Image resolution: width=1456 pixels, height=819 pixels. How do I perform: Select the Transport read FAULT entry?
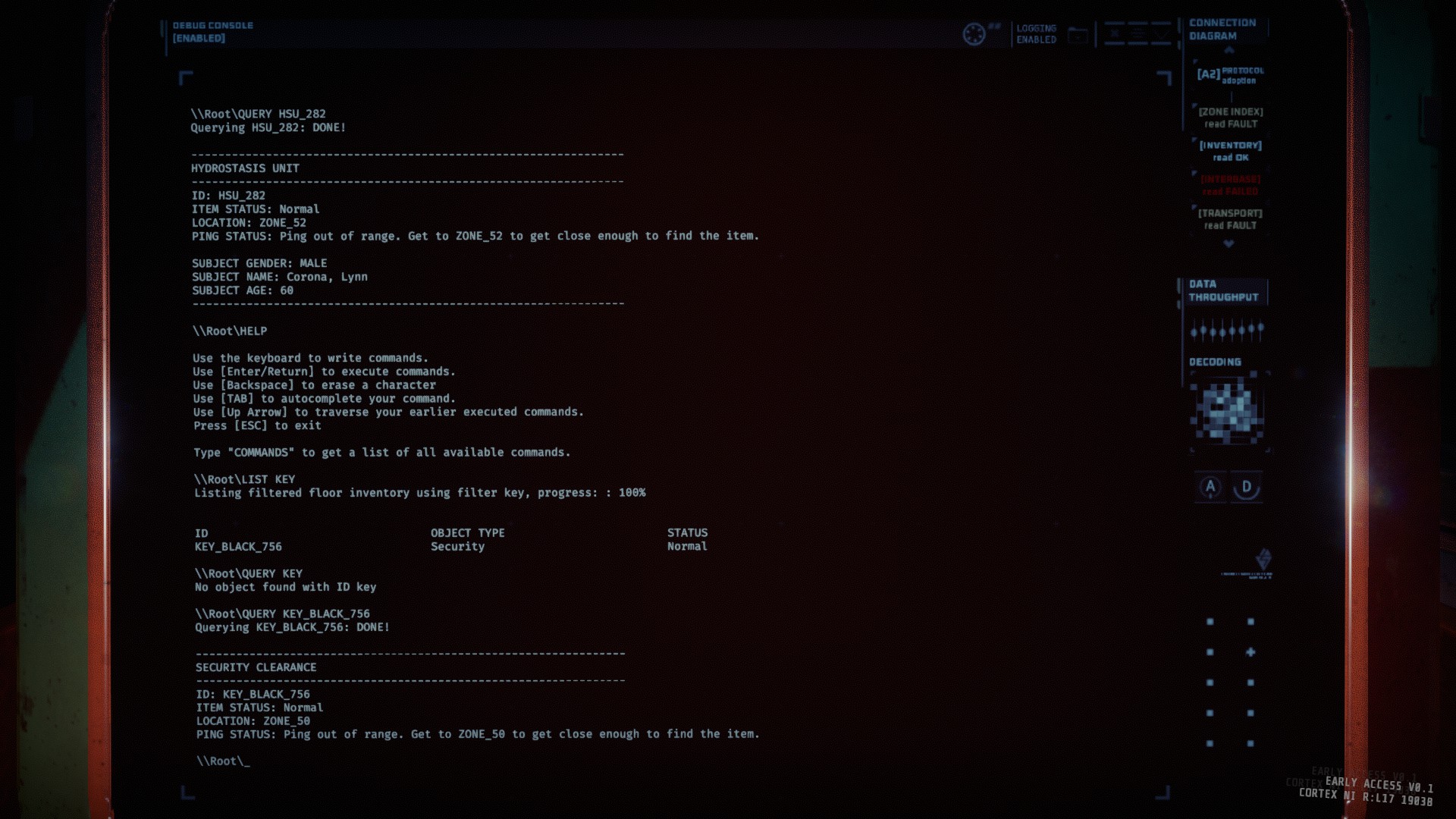tap(1230, 219)
